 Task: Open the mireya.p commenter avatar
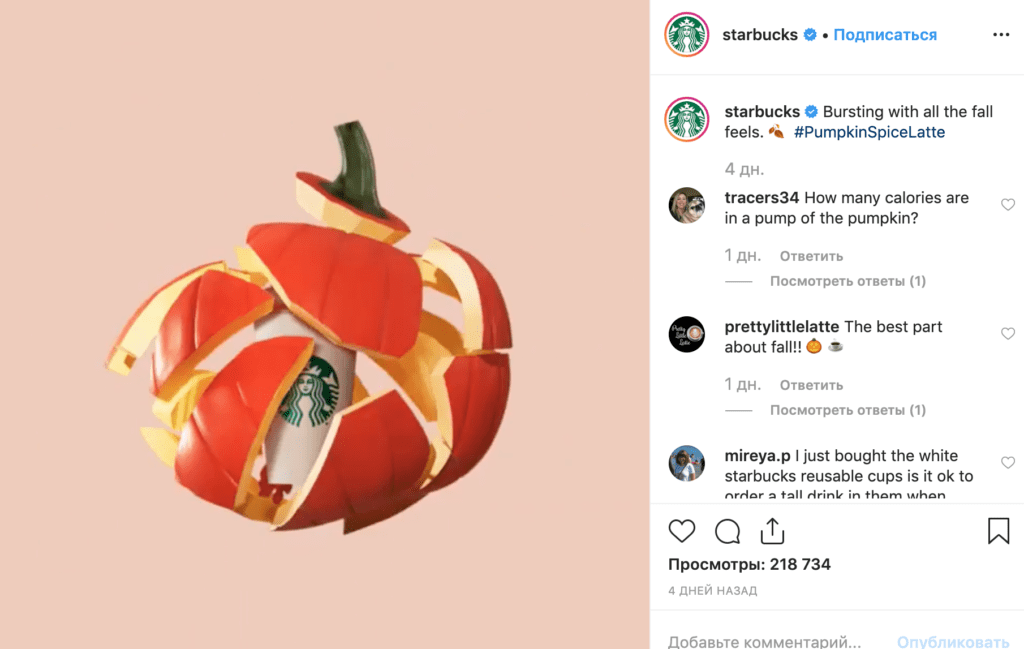pos(687,464)
